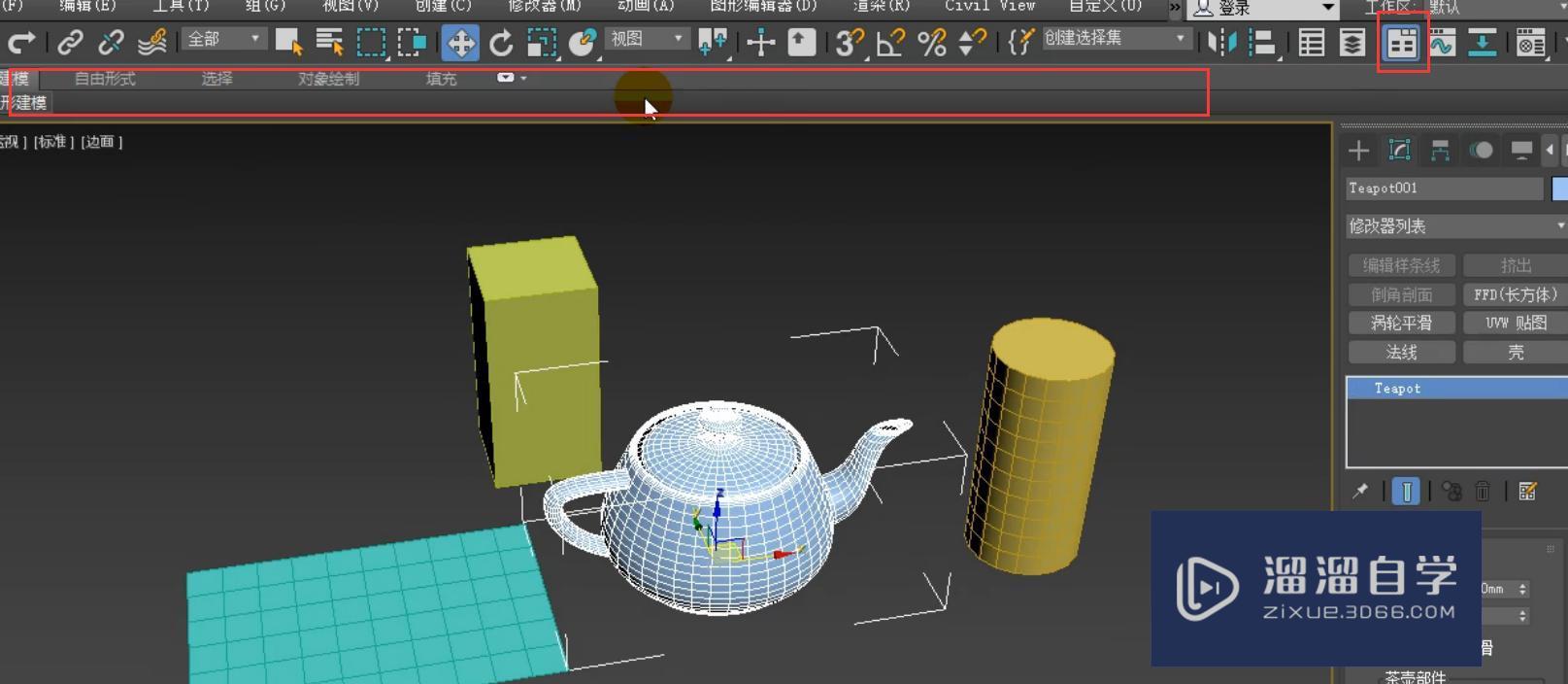The height and width of the screenshot is (684, 1568).
Task: Toggle Keyboard Shortcut Override icon
Action: click(x=801, y=42)
